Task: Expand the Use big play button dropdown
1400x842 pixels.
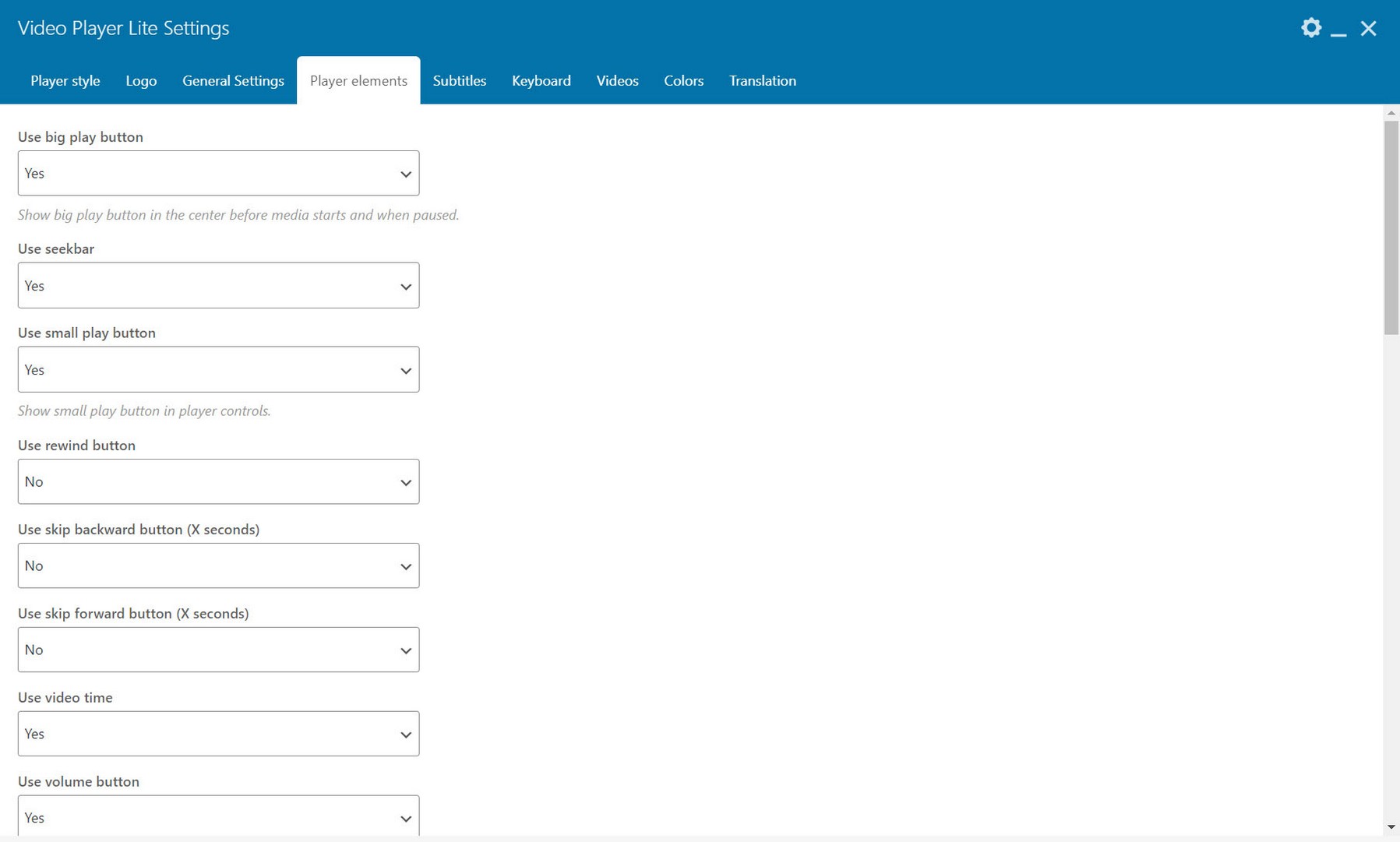Action: point(218,174)
